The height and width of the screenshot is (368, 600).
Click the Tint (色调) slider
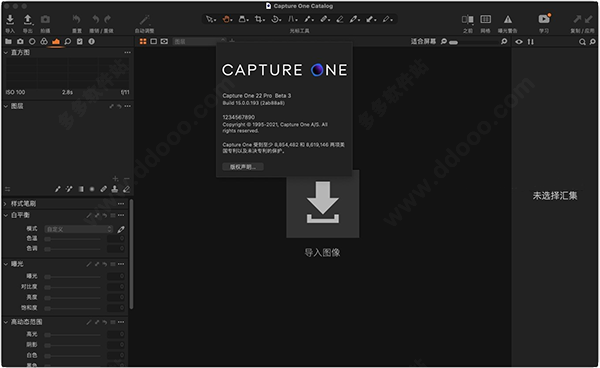(73, 249)
